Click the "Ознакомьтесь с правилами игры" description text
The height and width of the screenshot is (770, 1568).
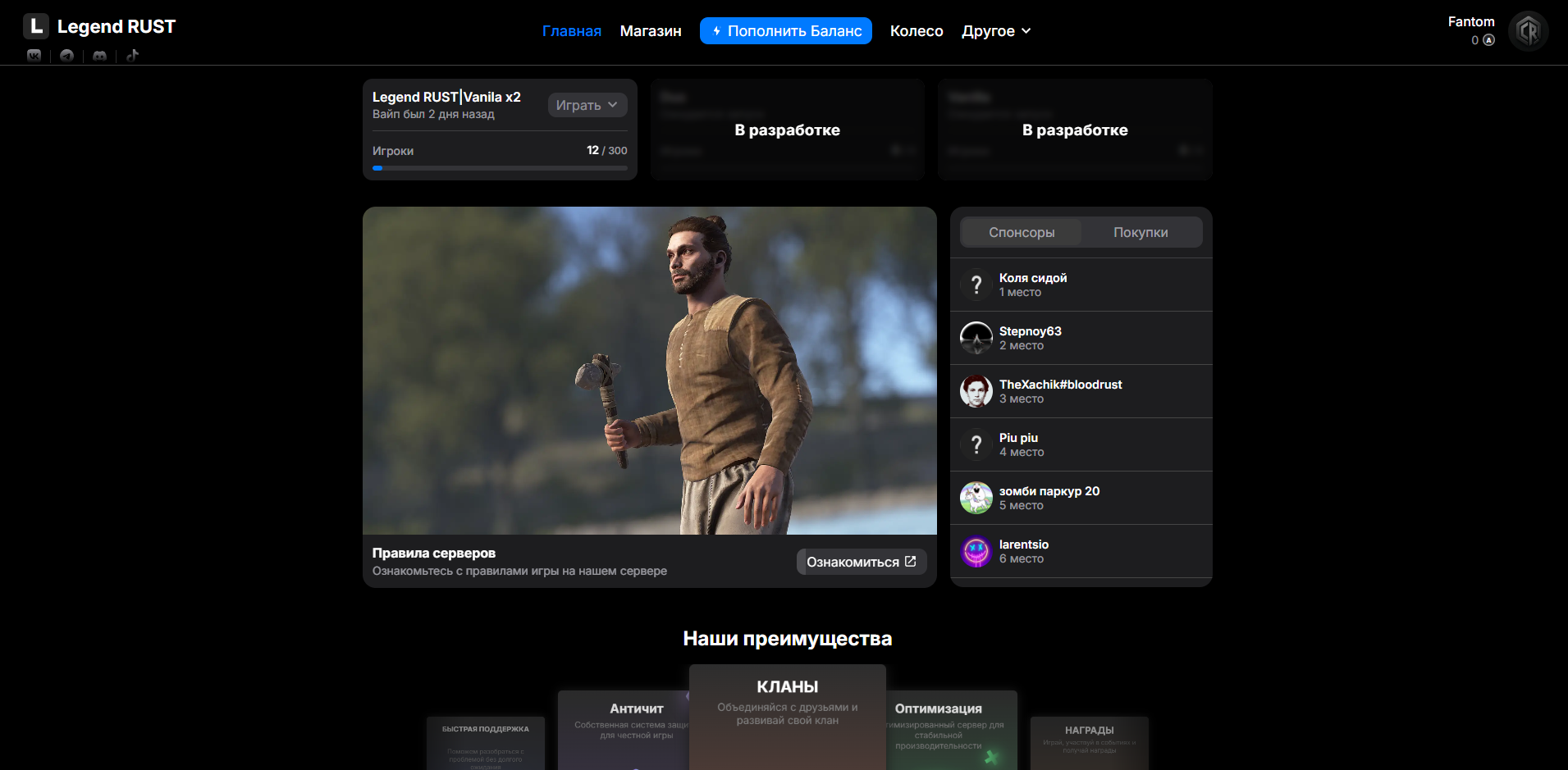click(x=519, y=571)
